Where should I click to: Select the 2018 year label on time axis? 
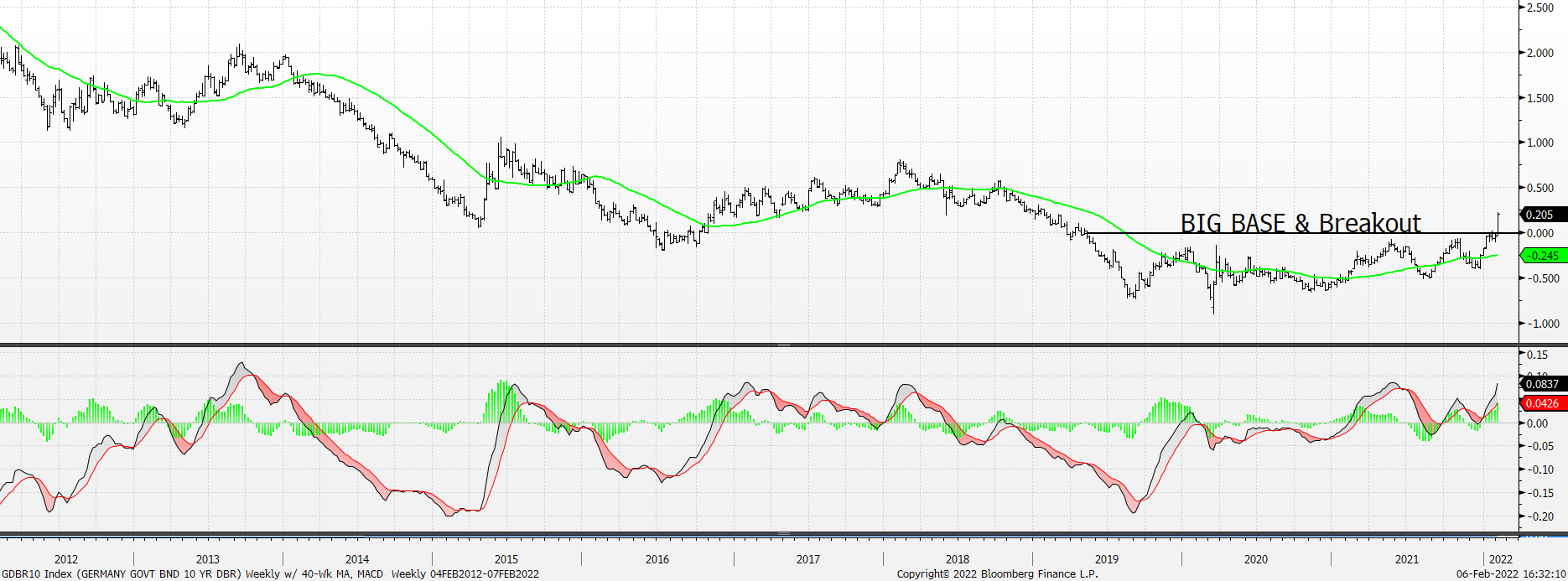pyautogui.click(x=958, y=559)
